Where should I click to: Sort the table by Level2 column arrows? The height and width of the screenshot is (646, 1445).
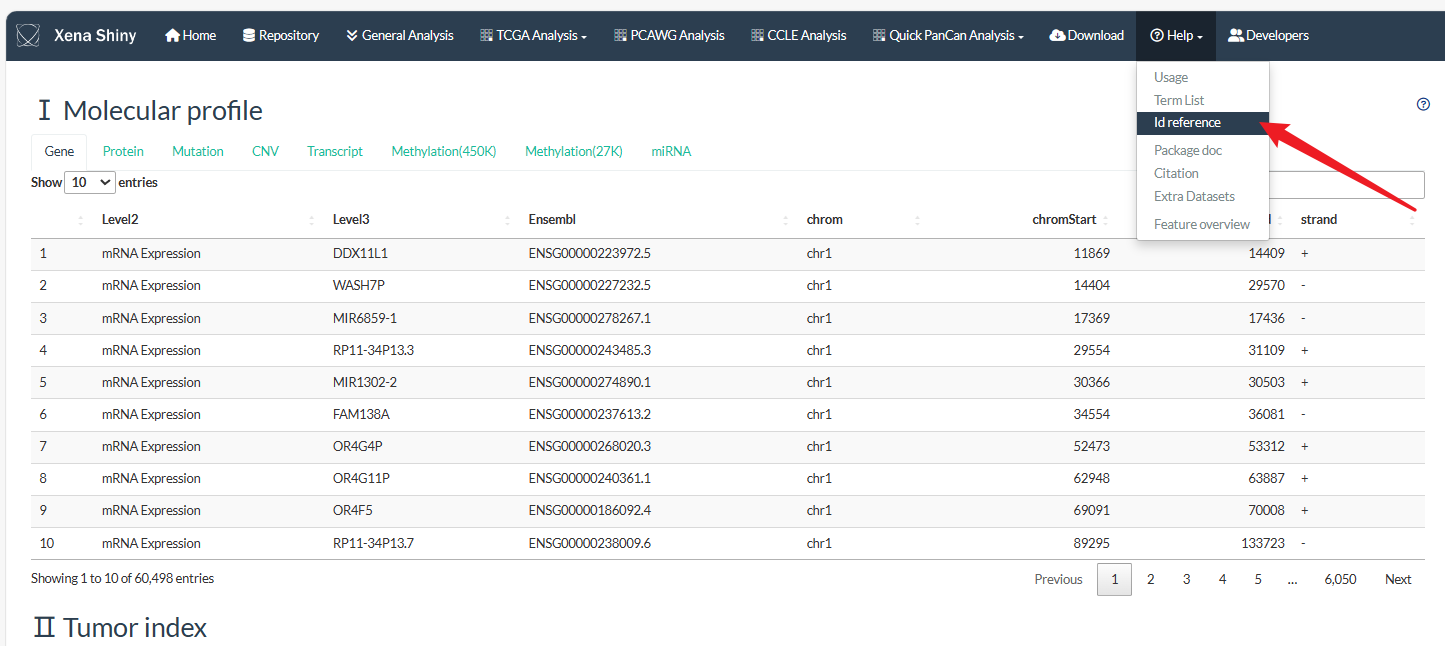(312, 220)
